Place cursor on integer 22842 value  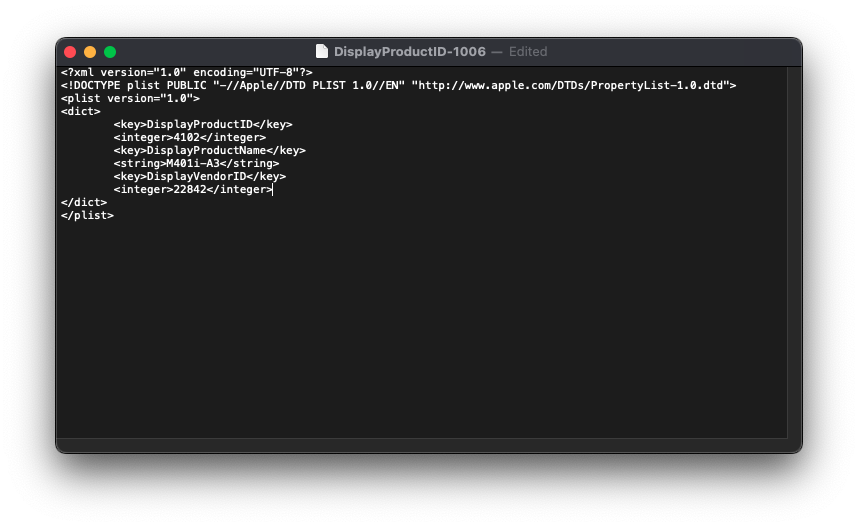(x=189, y=189)
